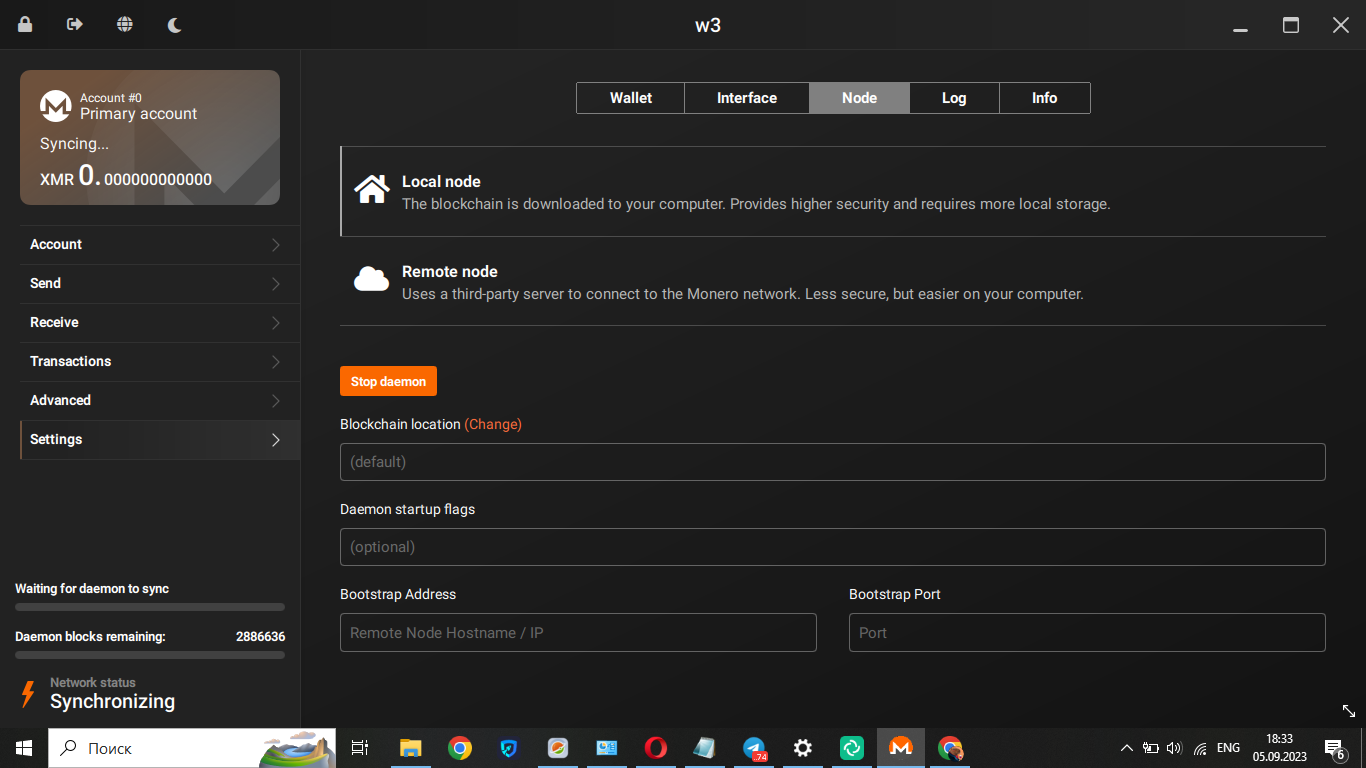Viewport: 1366px width, 768px height.
Task: Click the Remote node cloud icon
Action: [372, 280]
